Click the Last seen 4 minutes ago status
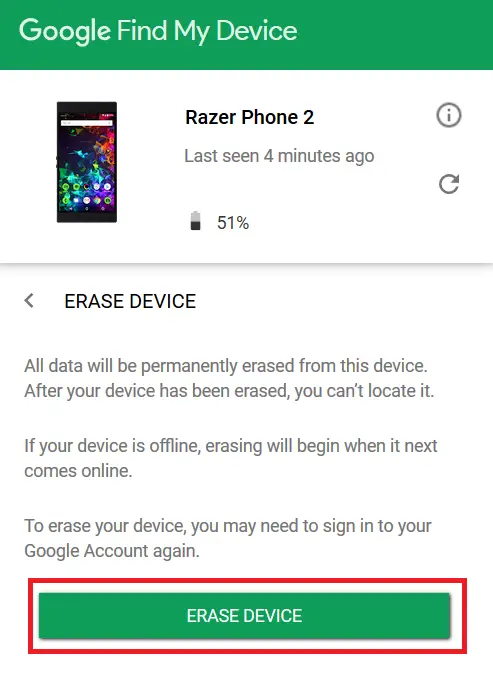This screenshot has height=700, width=493. click(x=279, y=156)
